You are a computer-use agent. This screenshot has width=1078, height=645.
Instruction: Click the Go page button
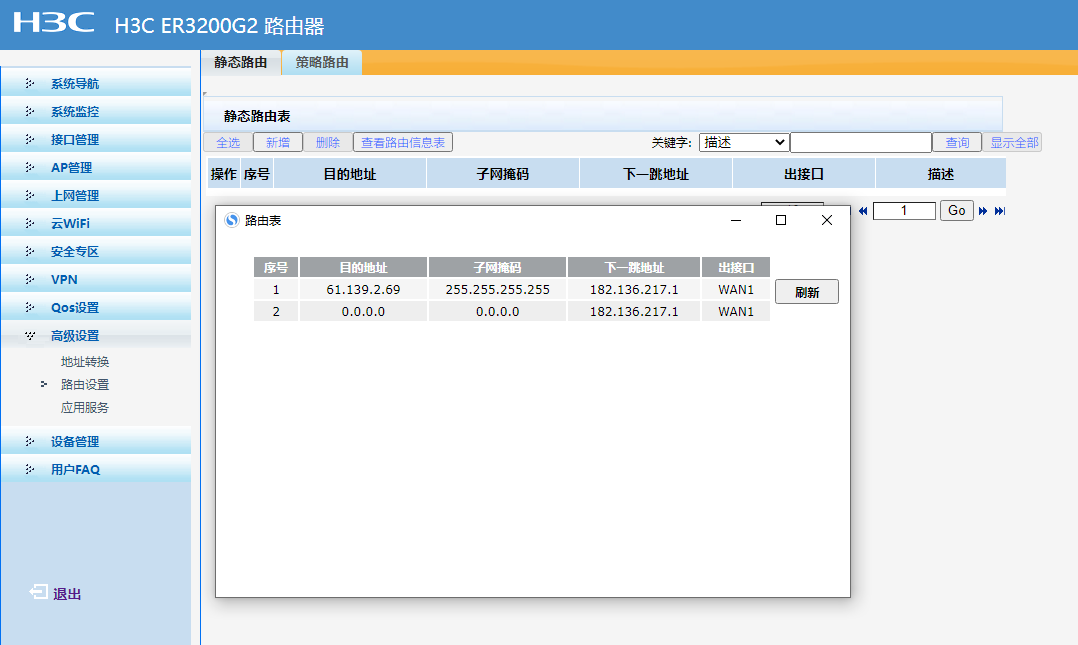point(957,210)
